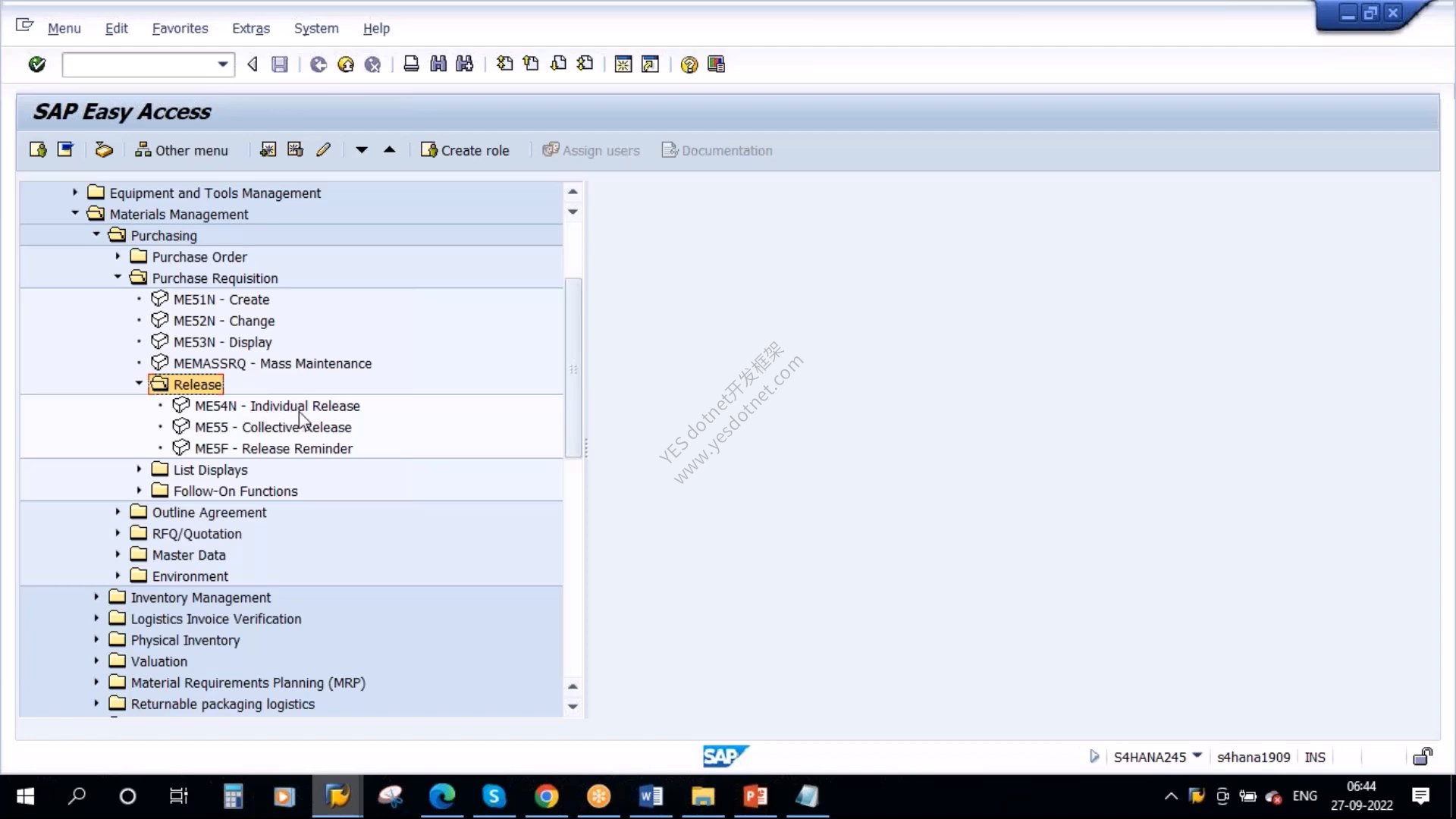Expand the Purchase Order folder
1456x819 pixels.
118,256
